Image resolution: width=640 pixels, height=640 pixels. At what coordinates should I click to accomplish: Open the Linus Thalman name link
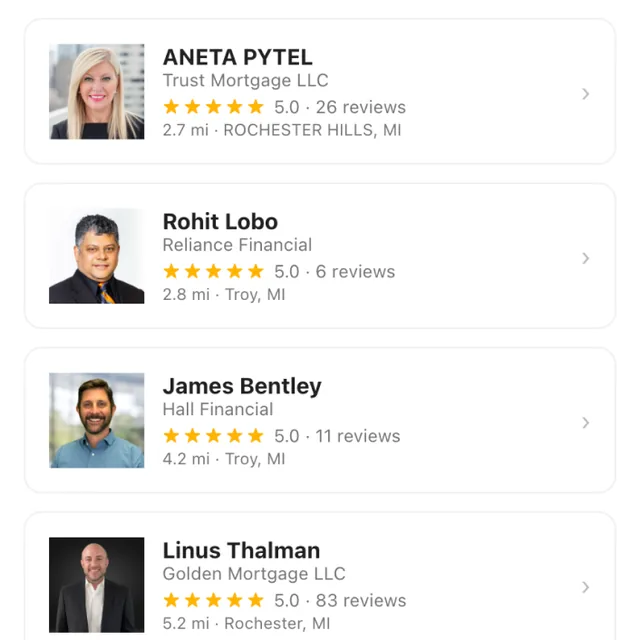[x=241, y=550]
